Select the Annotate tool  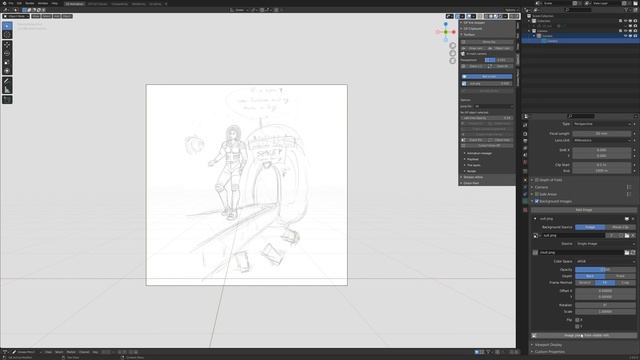point(7,81)
